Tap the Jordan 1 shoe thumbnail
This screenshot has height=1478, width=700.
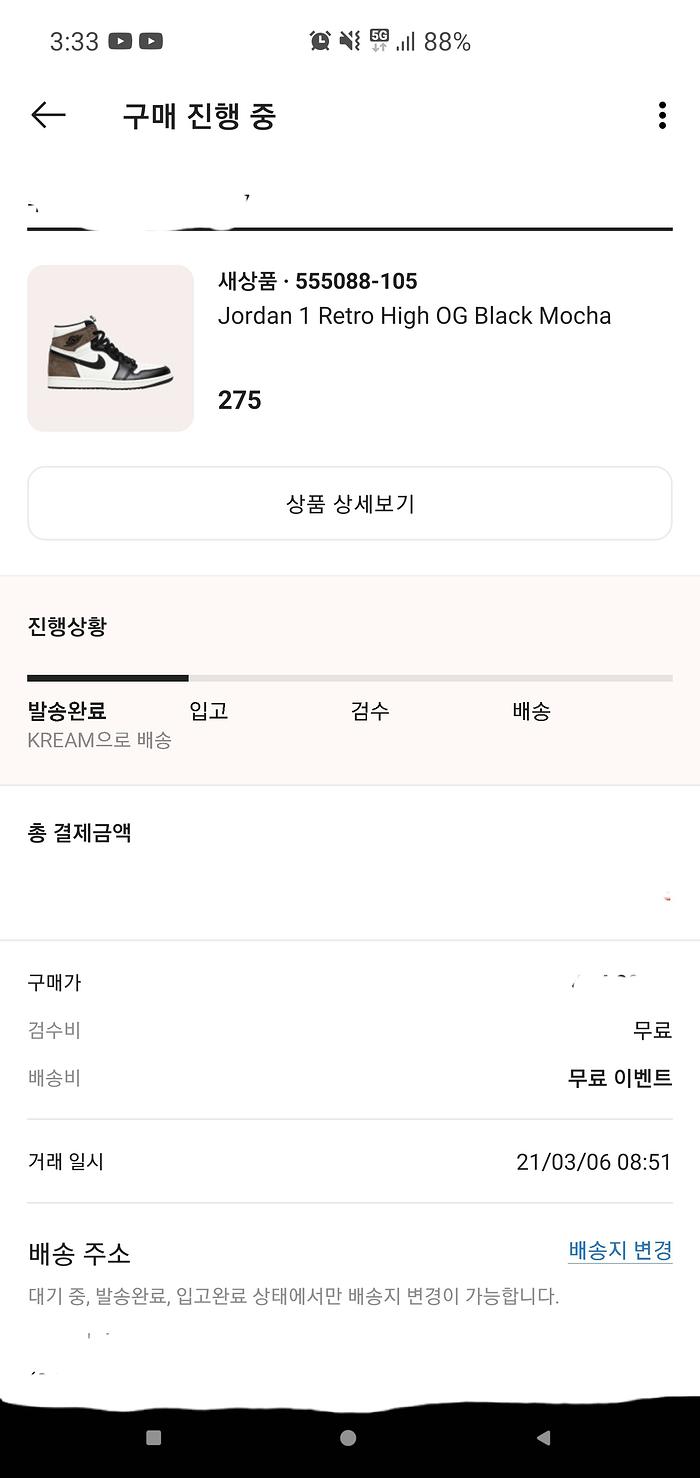(x=110, y=348)
